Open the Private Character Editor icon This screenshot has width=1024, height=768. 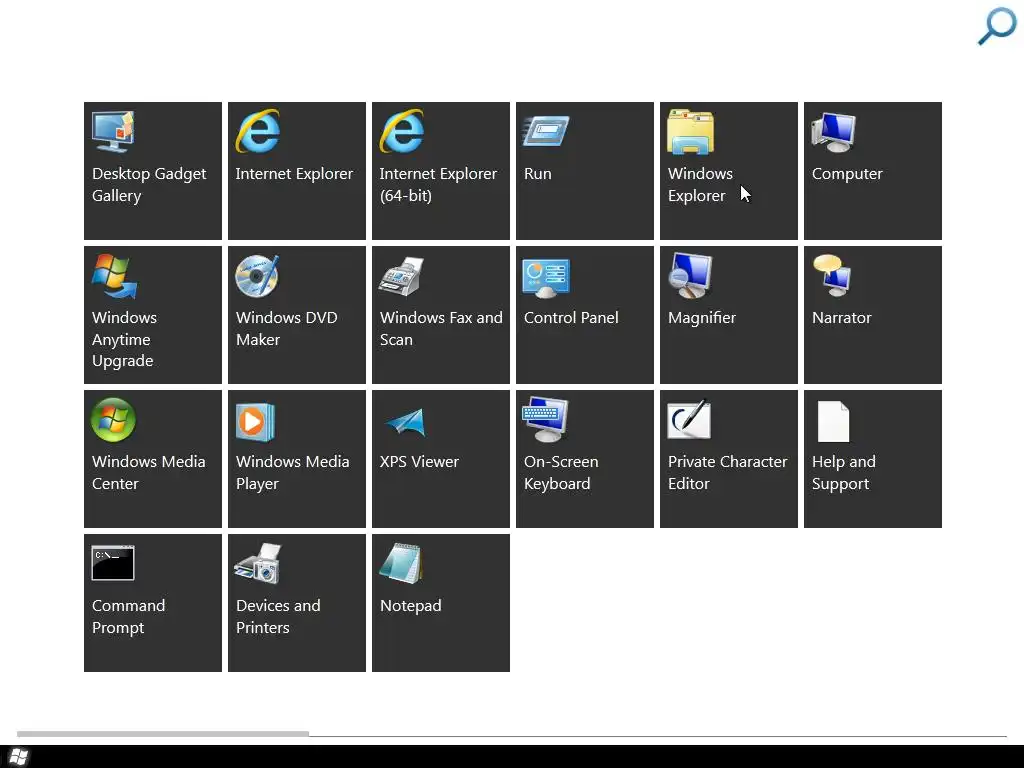coord(689,419)
